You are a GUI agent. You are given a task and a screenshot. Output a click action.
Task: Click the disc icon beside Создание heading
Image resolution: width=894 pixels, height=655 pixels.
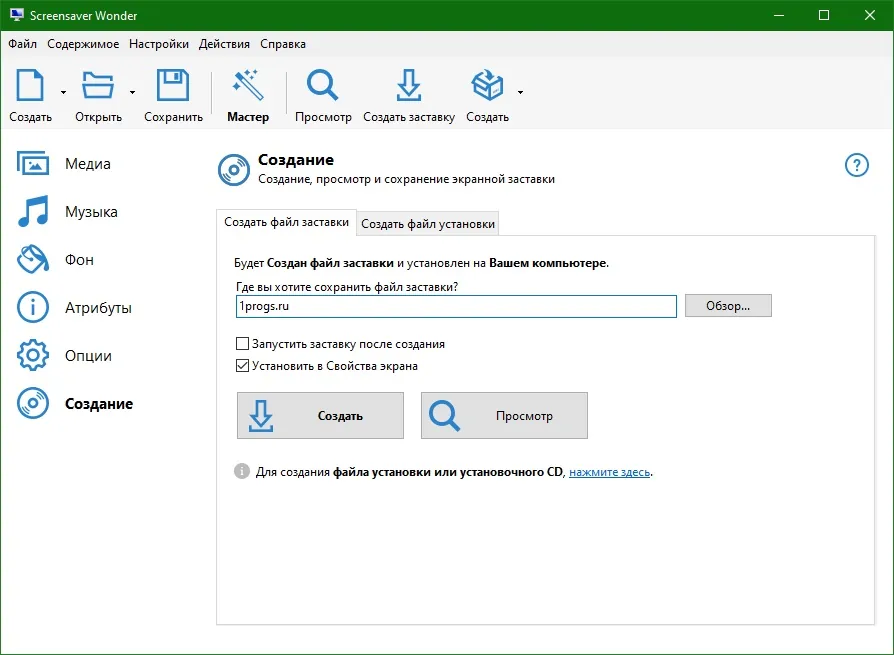tap(234, 170)
